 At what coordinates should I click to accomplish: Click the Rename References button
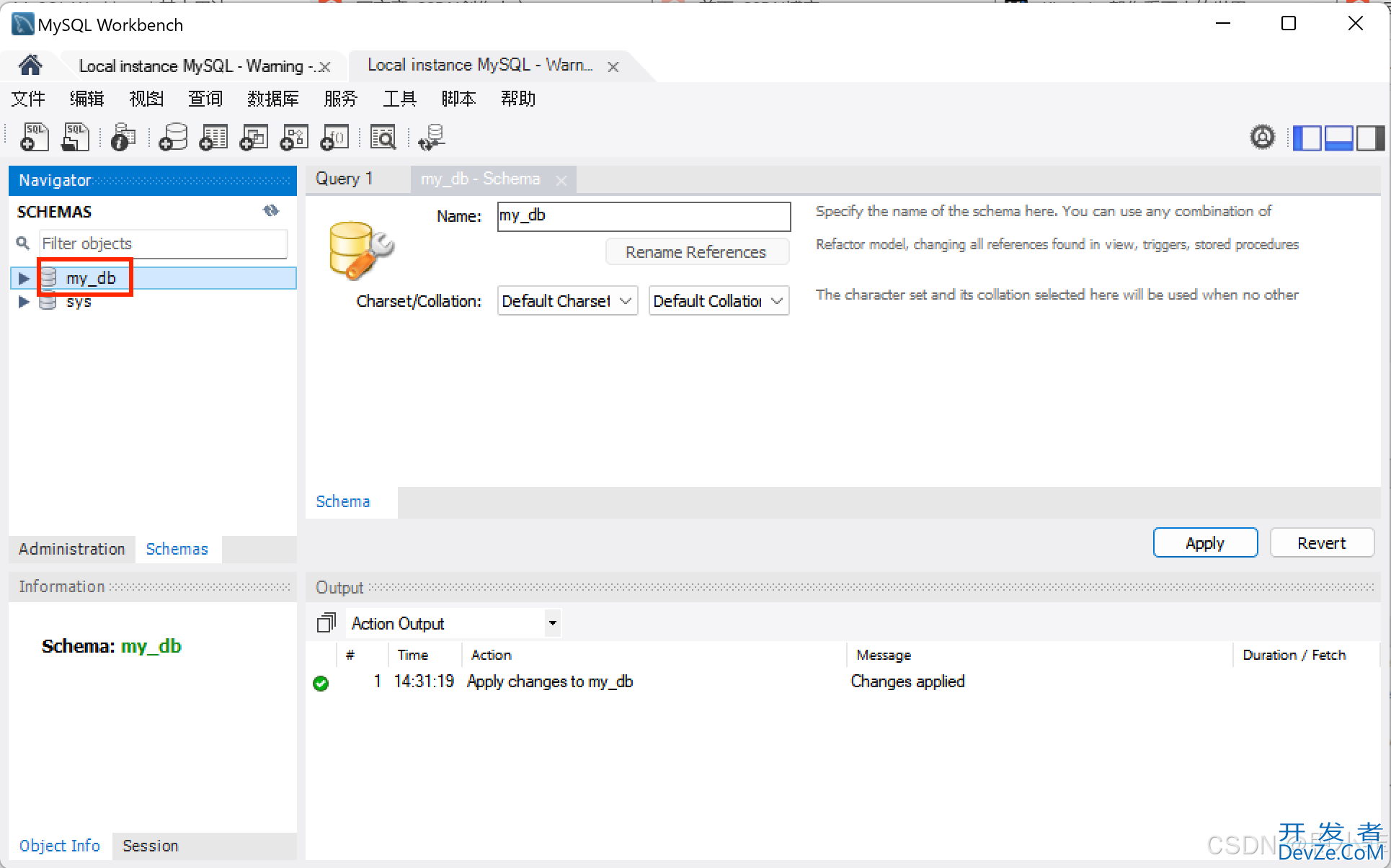[x=697, y=252]
